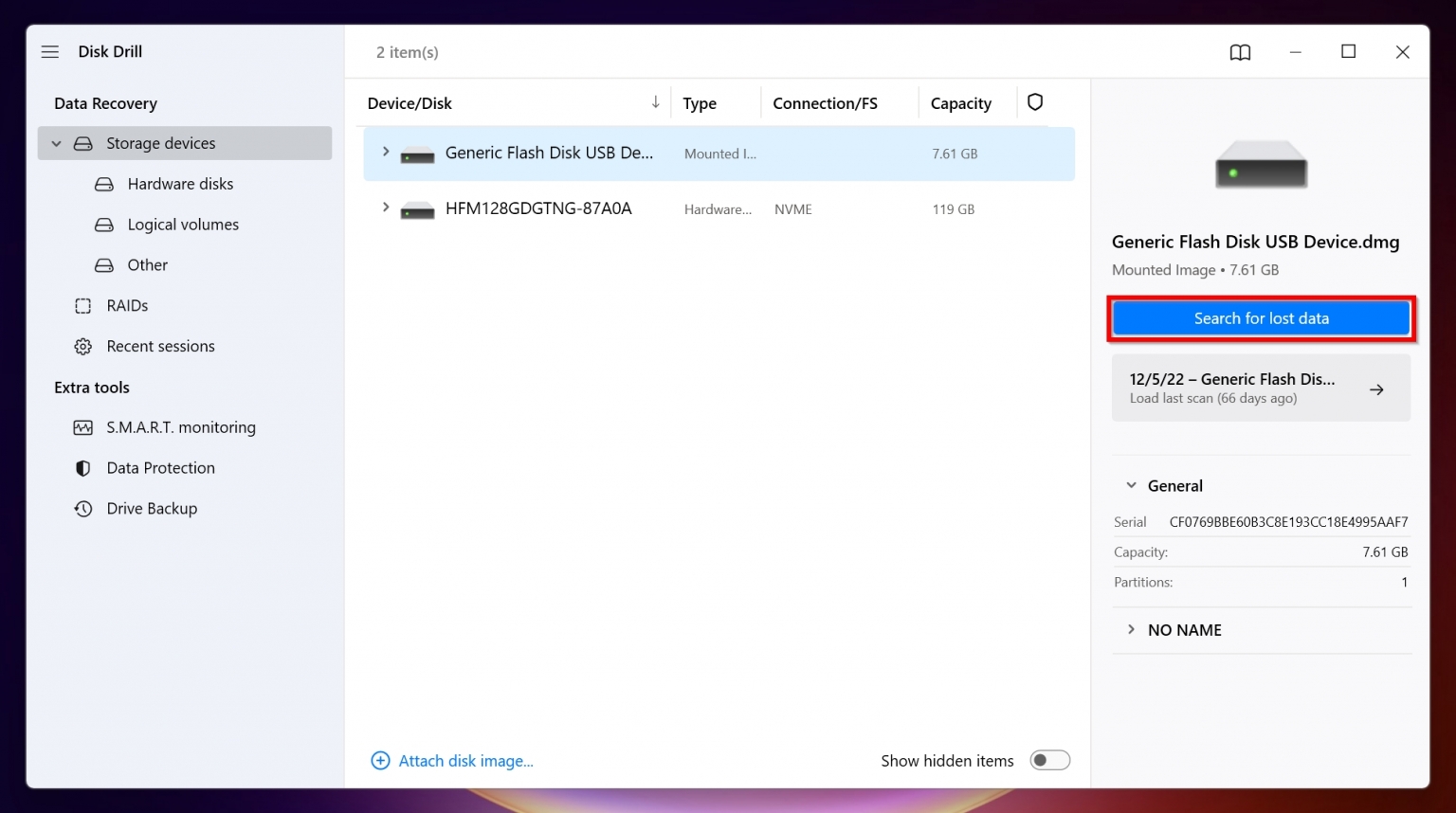Image resolution: width=1456 pixels, height=813 pixels.
Task: Open the Logical volumes section icon
Action: pyautogui.click(x=103, y=225)
